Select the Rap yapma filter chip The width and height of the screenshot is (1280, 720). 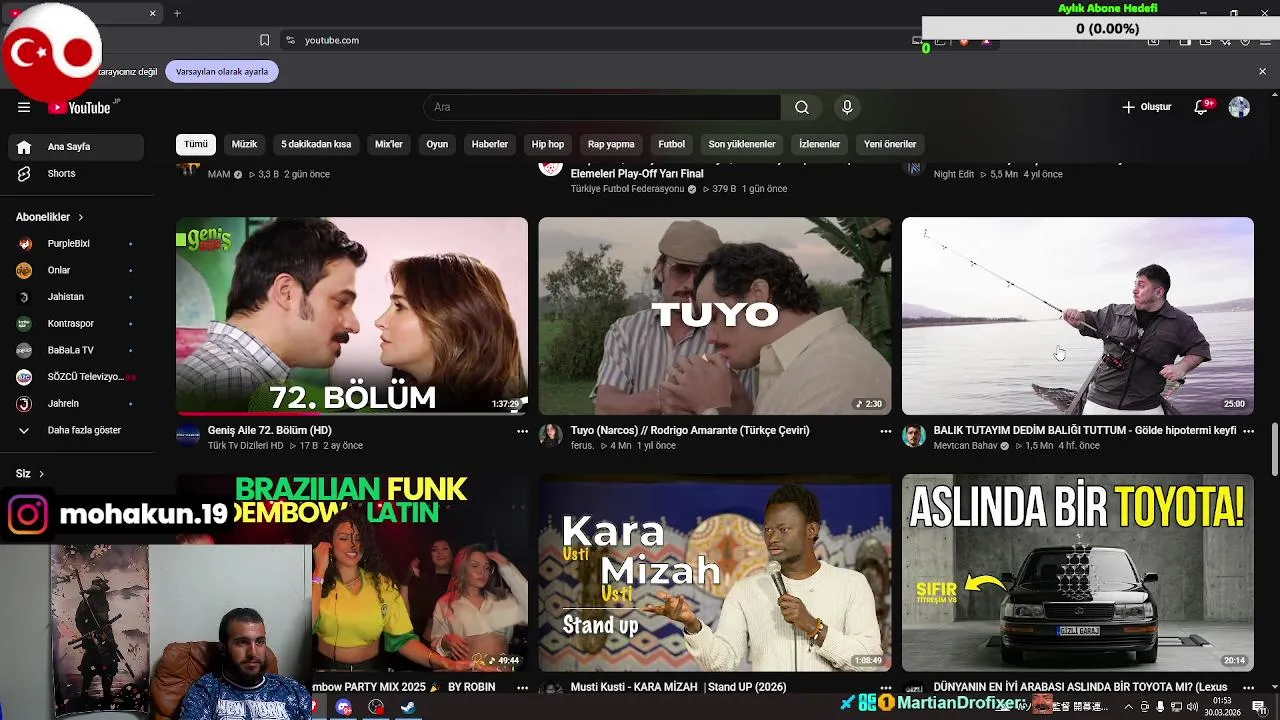[611, 144]
